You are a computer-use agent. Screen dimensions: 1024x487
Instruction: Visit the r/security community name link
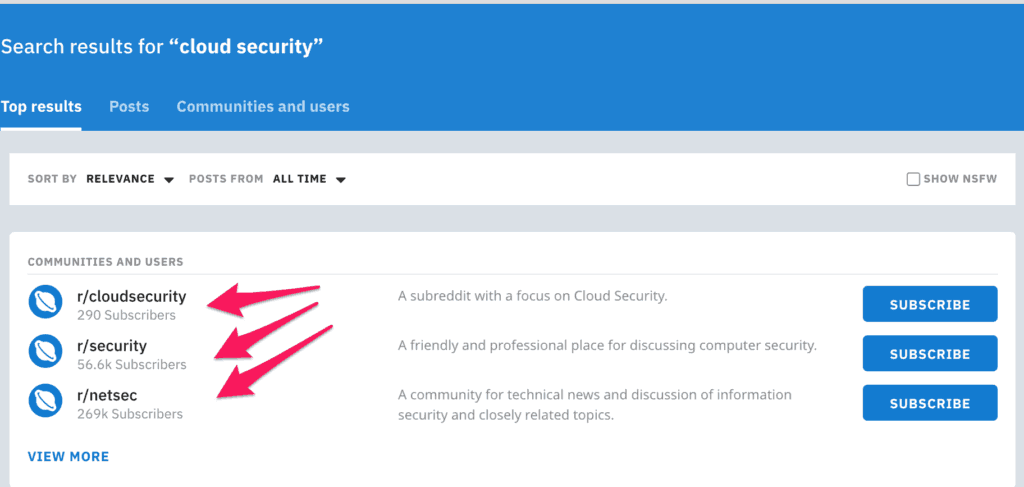tap(112, 346)
